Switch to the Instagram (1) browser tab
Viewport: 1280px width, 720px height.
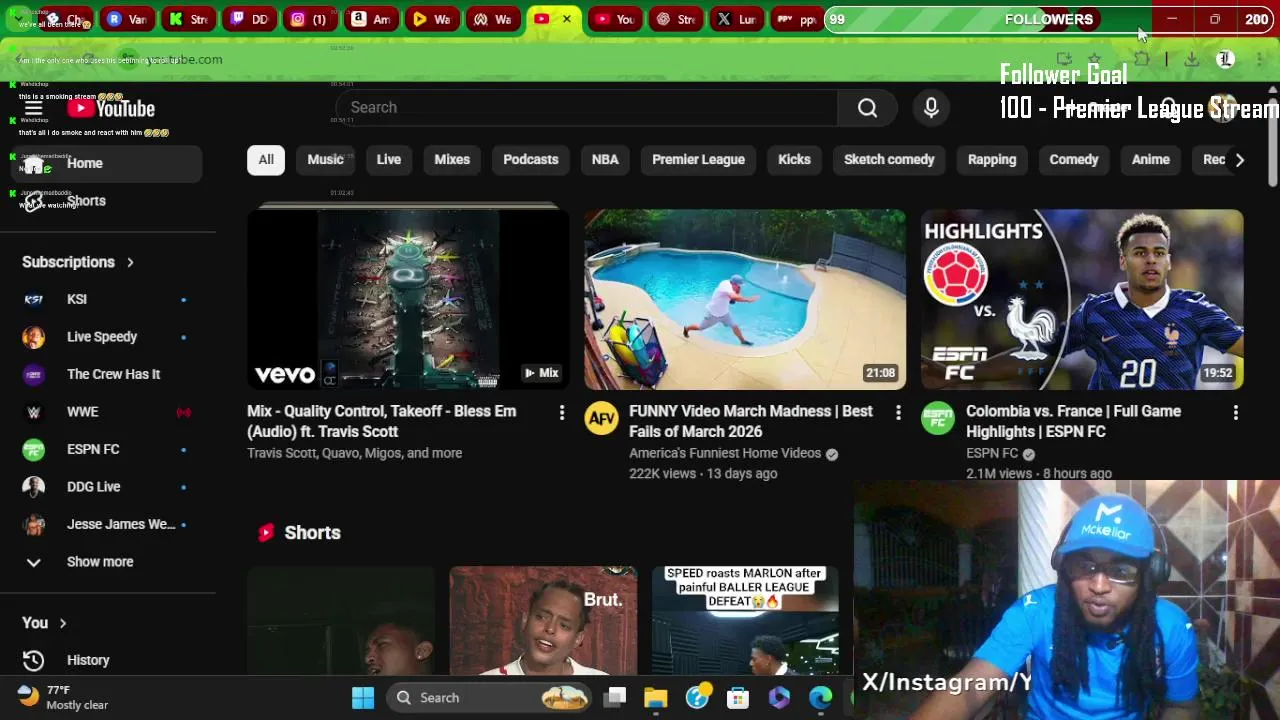(x=310, y=19)
